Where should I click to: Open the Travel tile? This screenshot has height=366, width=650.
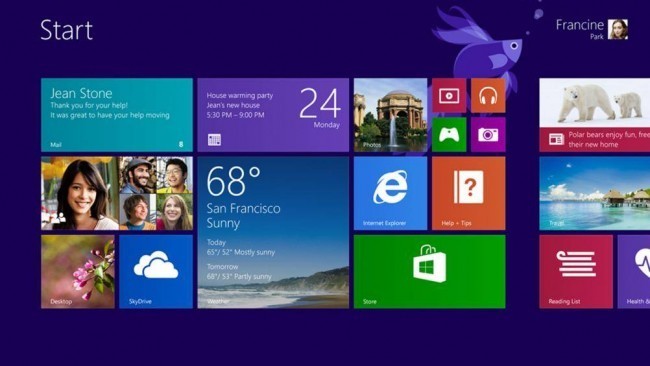595,193
